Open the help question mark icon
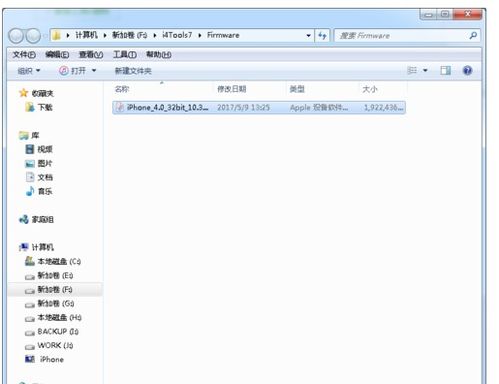 (467, 70)
